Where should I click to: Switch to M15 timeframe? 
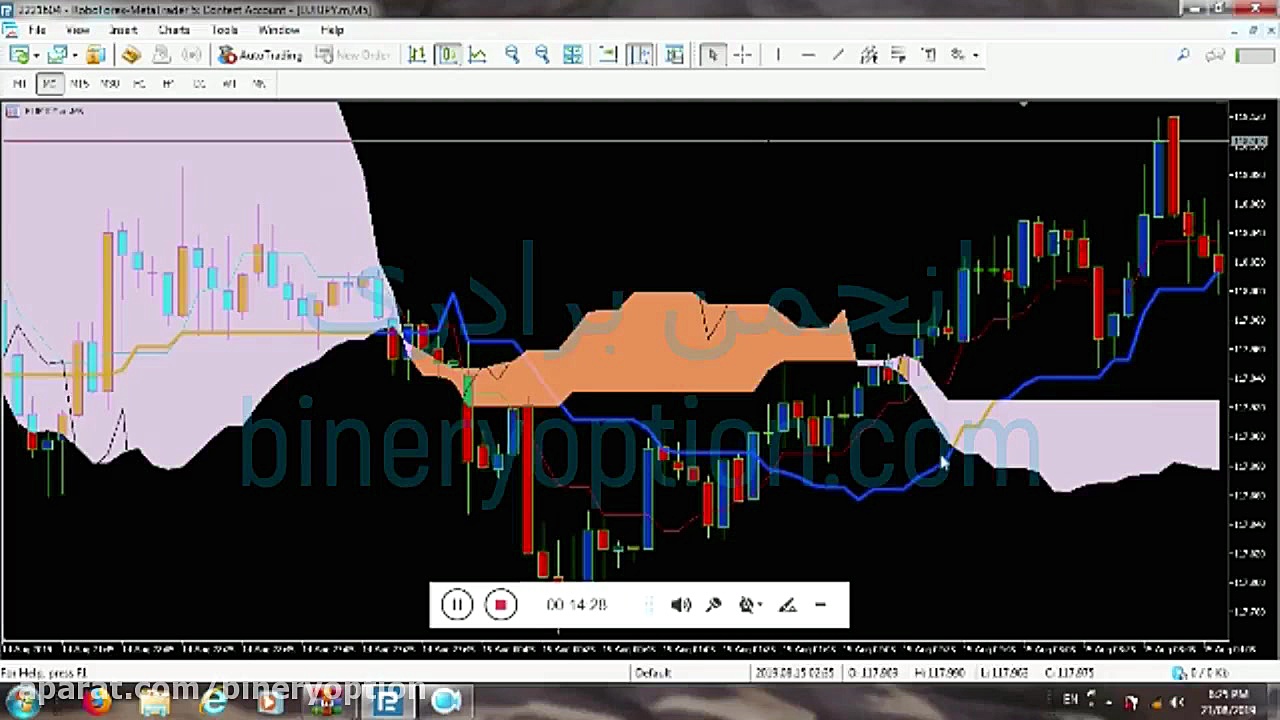coord(79,84)
